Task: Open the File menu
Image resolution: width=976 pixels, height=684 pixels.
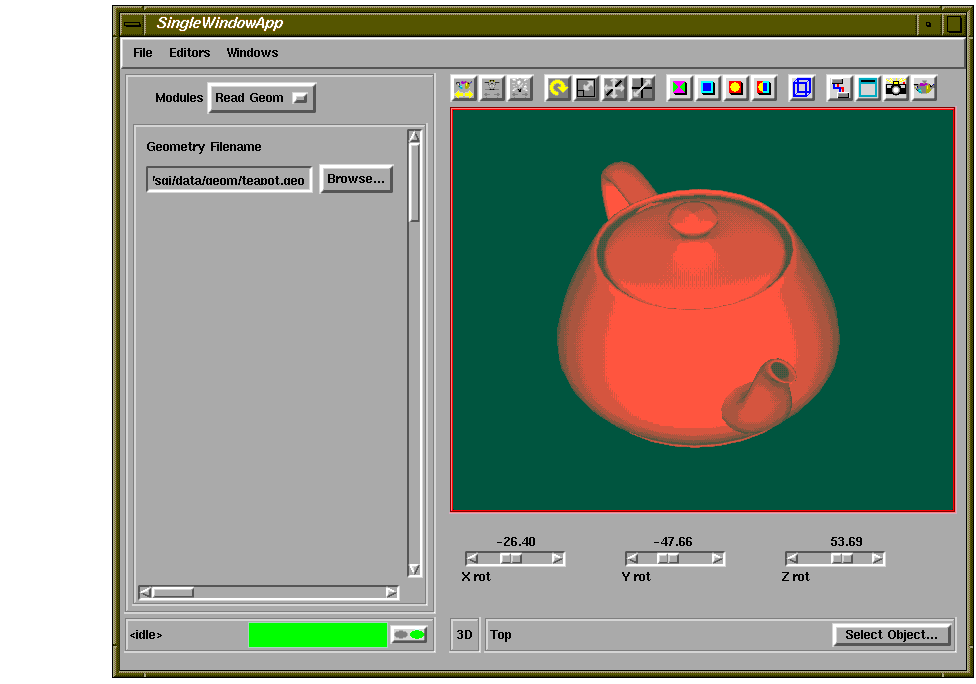Action: (x=143, y=53)
